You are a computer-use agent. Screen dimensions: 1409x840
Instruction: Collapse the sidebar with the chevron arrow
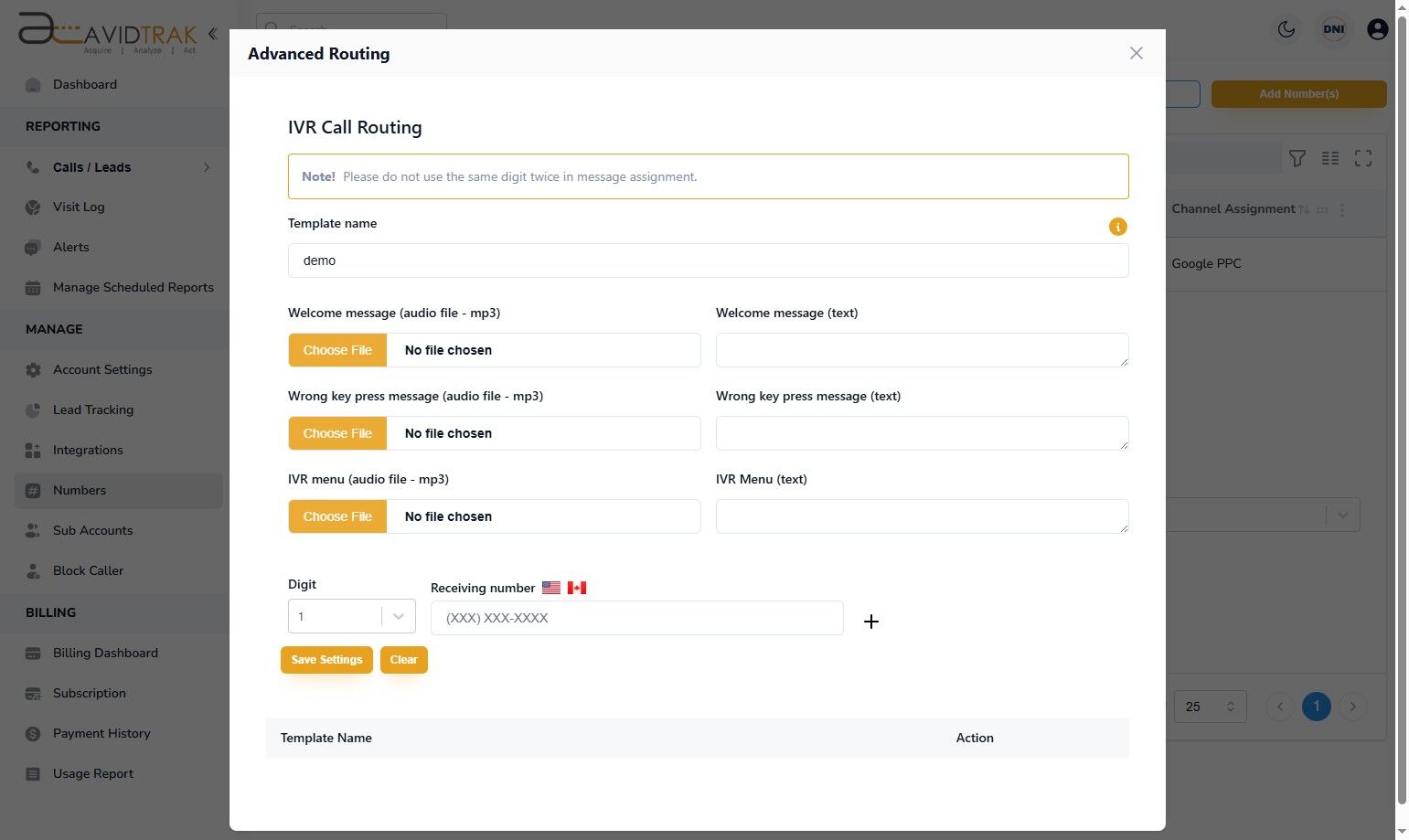(x=211, y=33)
